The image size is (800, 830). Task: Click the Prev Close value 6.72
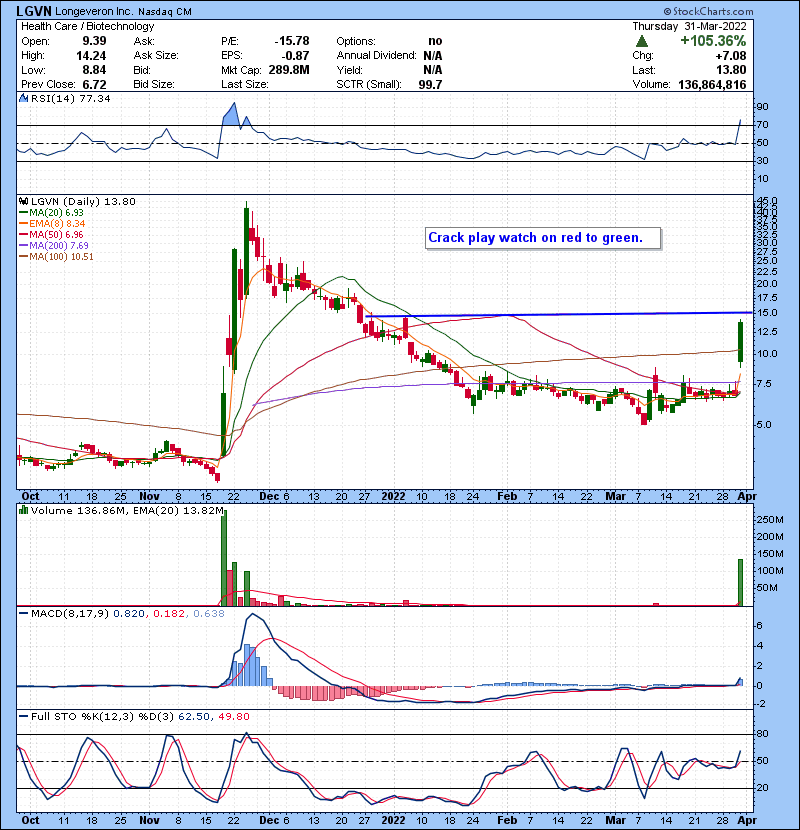coord(94,84)
